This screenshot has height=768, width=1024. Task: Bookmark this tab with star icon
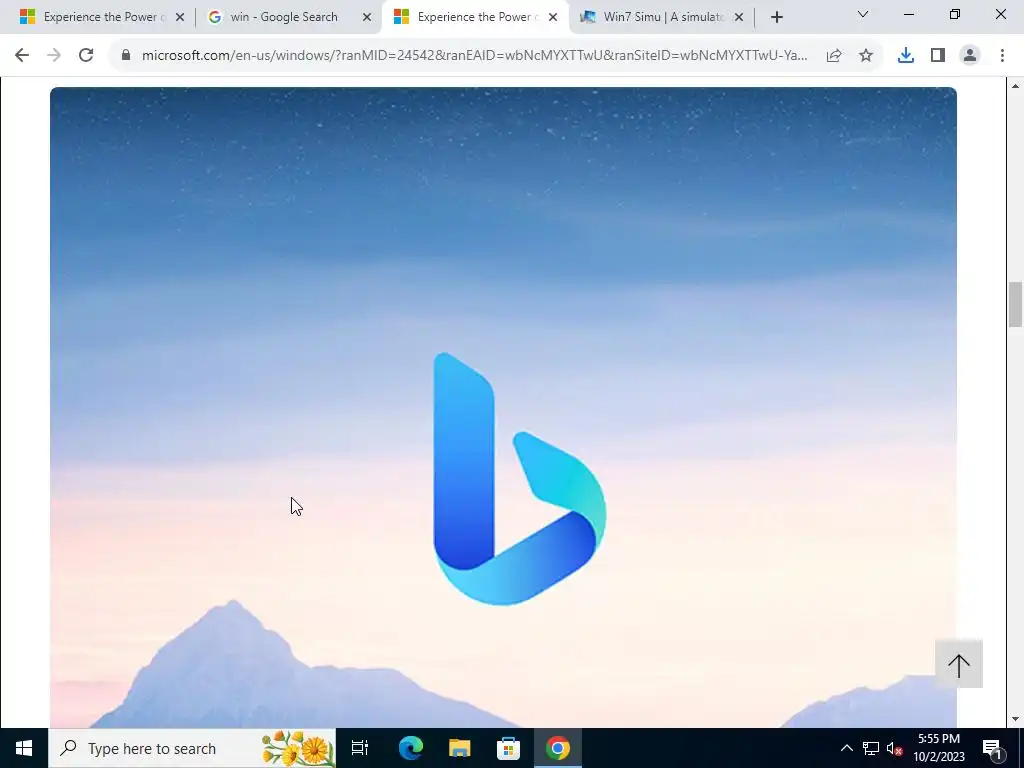pos(866,56)
